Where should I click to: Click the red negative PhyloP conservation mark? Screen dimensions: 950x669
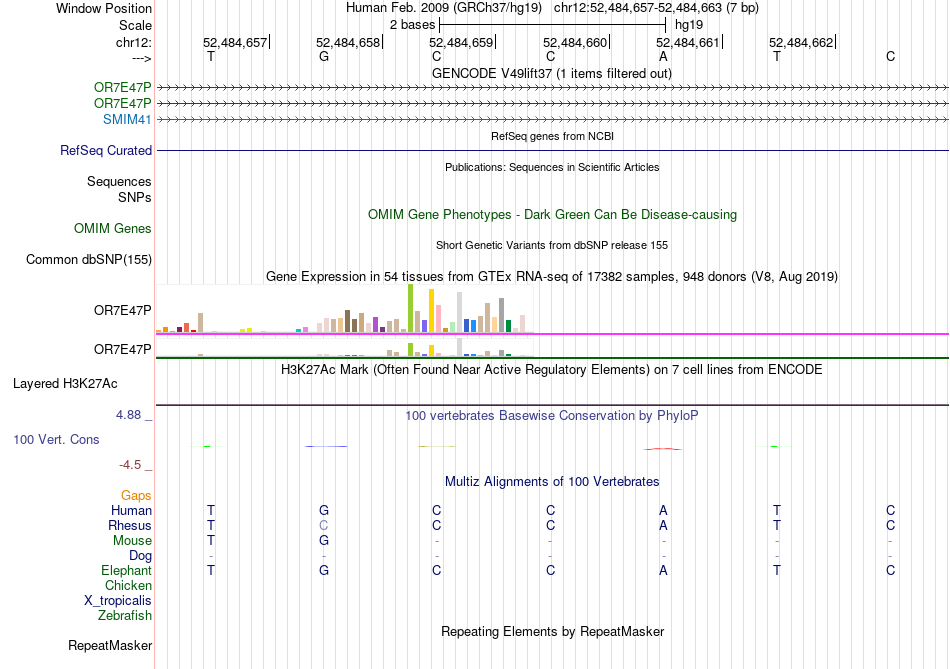tap(663, 449)
